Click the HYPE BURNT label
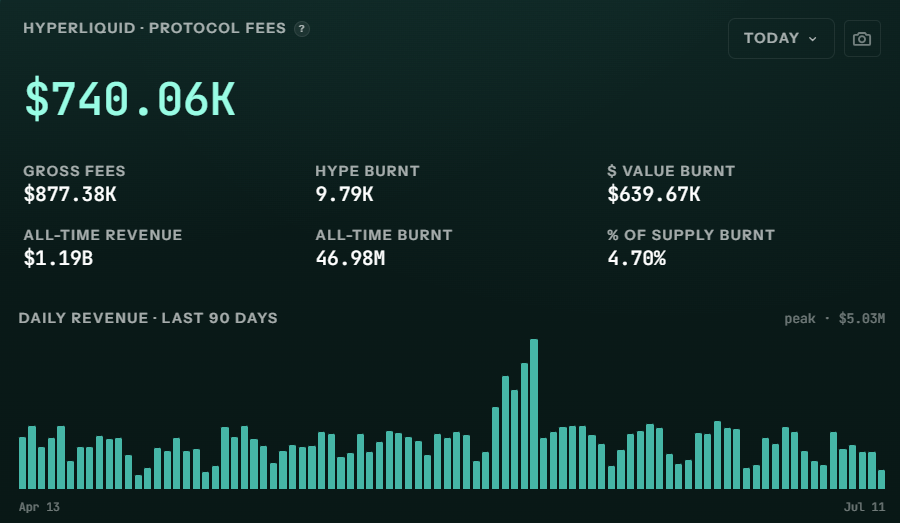Image resolution: width=900 pixels, height=523 pixels. click(x=367, y=171)
